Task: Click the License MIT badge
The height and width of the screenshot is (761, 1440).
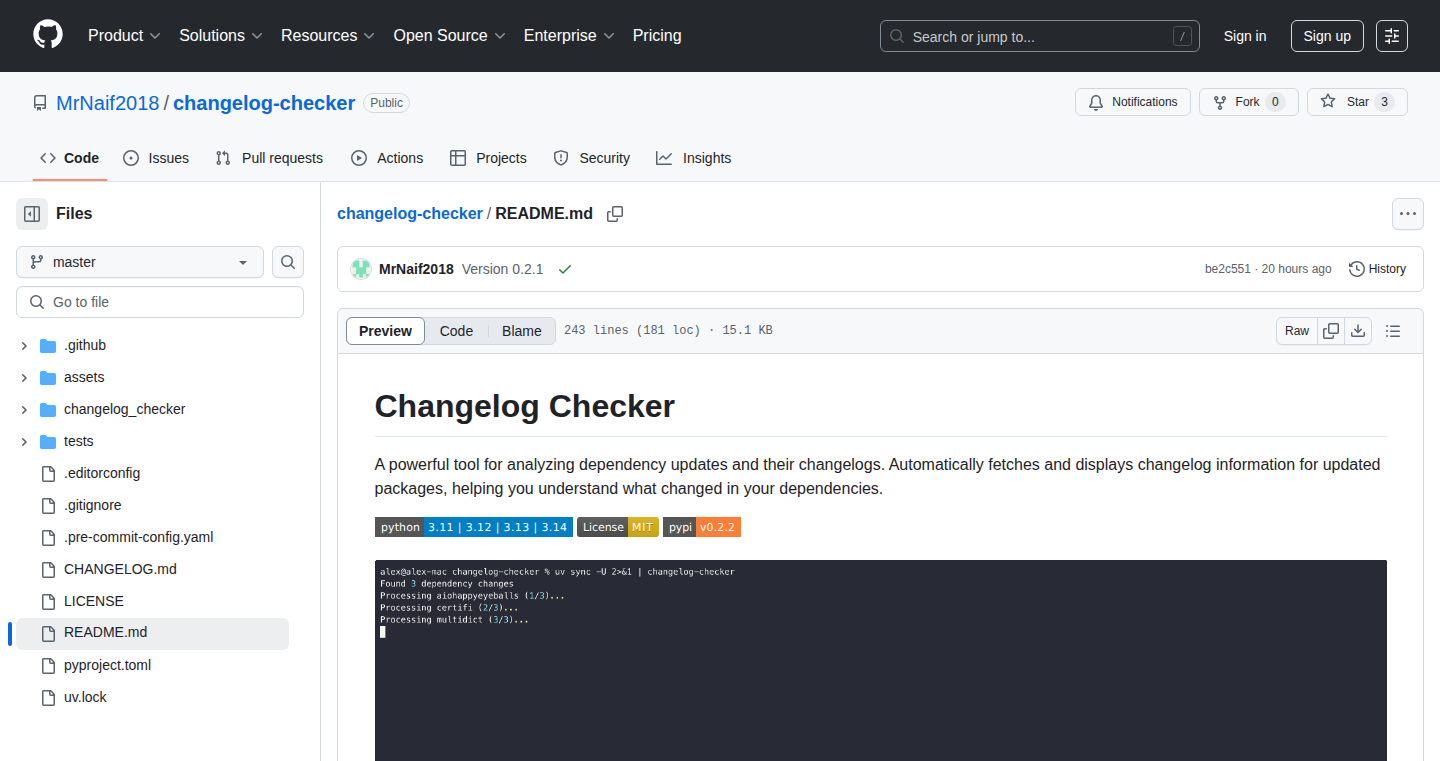Action: point(618,527)
